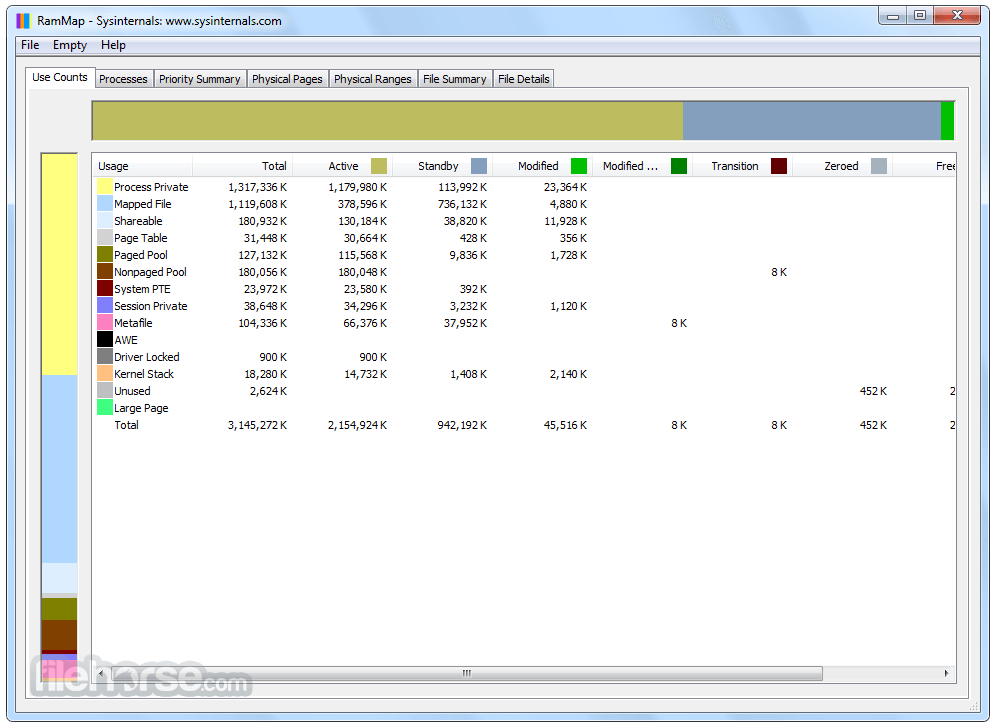Image resolution: width=995 pixels, height=727 pixels.
Task: Click the Total row label at bottom
Action: [x=126, y=425]
